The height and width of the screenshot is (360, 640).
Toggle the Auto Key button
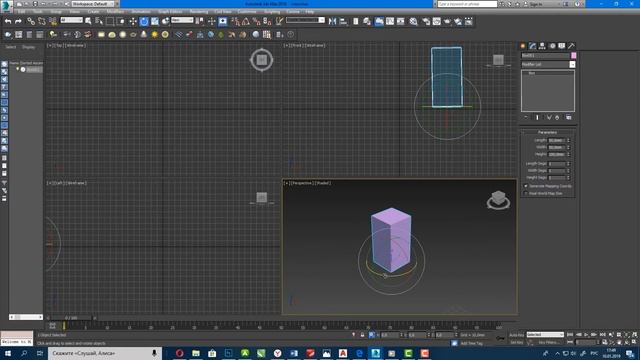click(516, 335)
